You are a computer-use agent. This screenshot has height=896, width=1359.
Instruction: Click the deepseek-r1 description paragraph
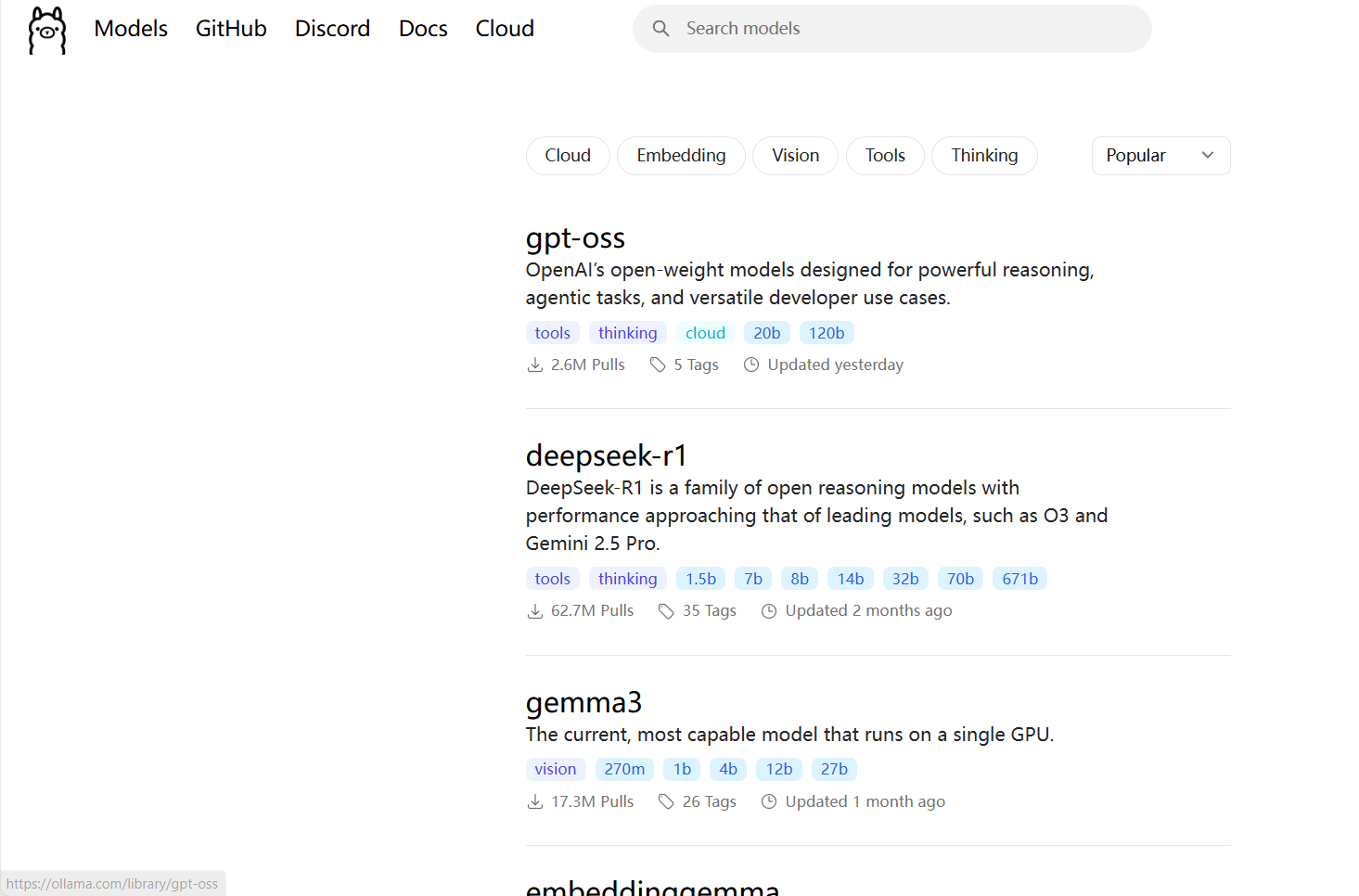pyautogui.click(x=817, y=516)
